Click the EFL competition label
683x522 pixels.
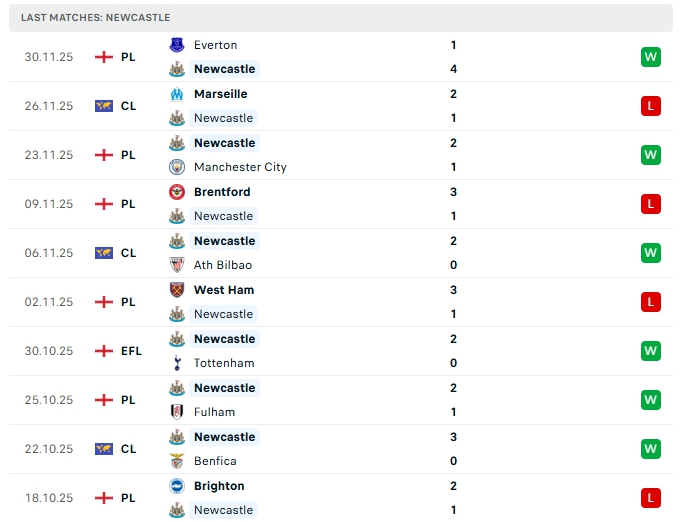[132, 351]
